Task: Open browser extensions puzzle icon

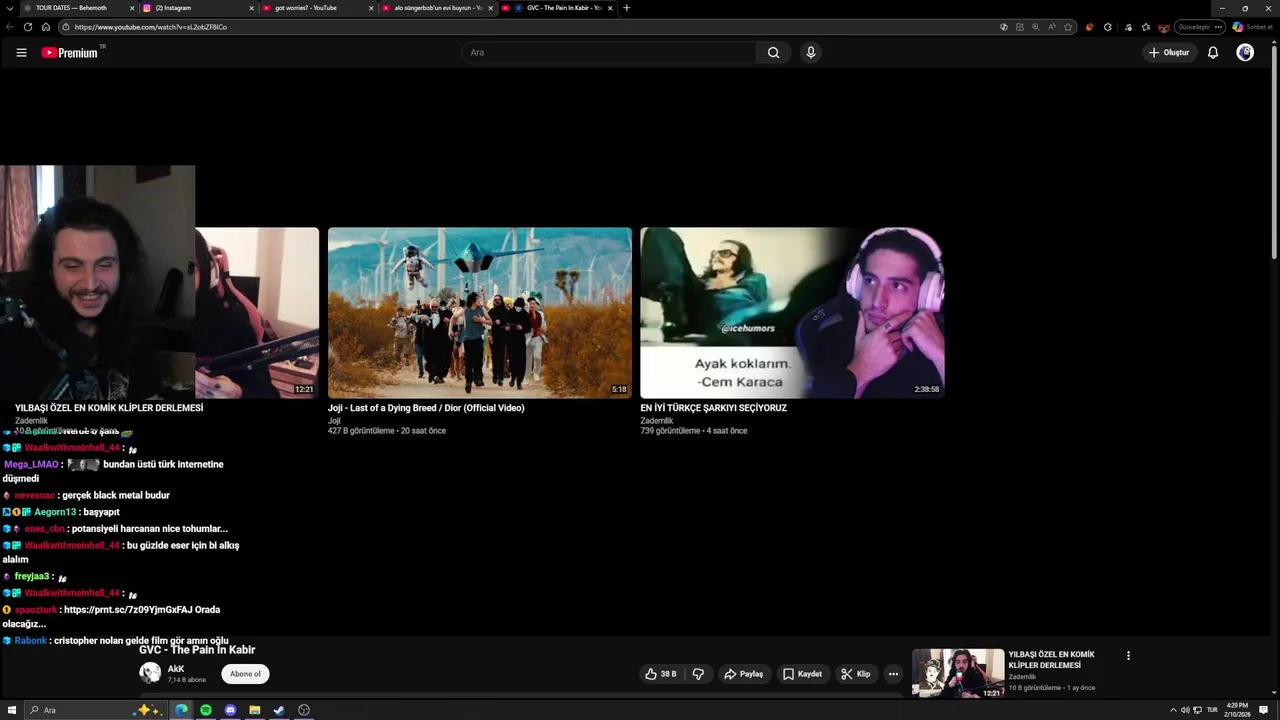Action: pos(1108,27)
